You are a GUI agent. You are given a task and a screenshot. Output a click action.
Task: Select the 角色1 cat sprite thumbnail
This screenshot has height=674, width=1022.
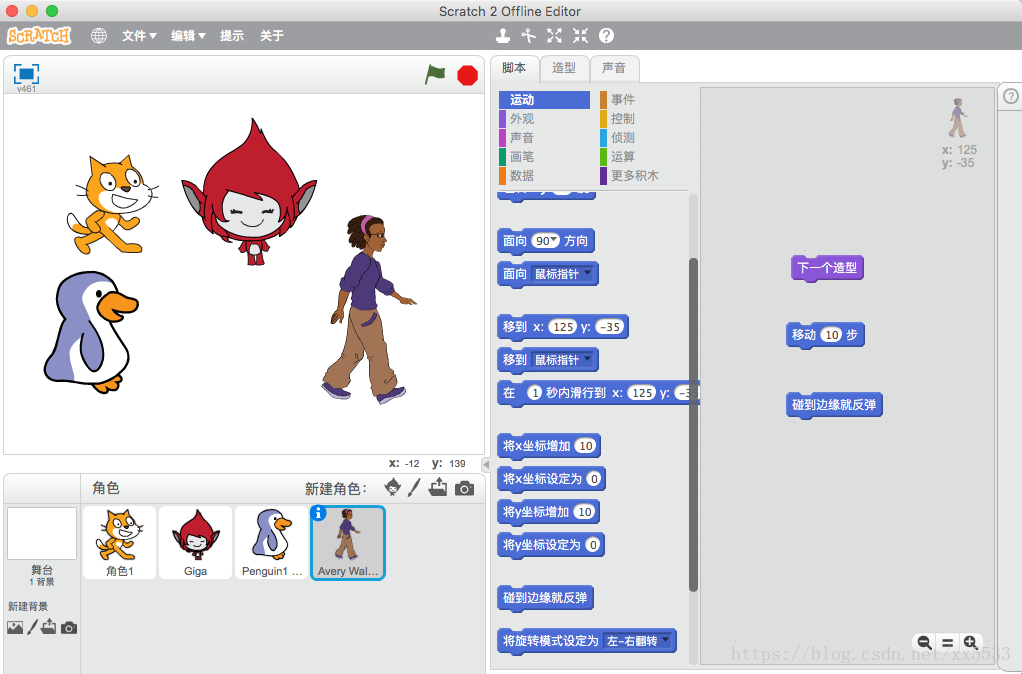(119, 542)
